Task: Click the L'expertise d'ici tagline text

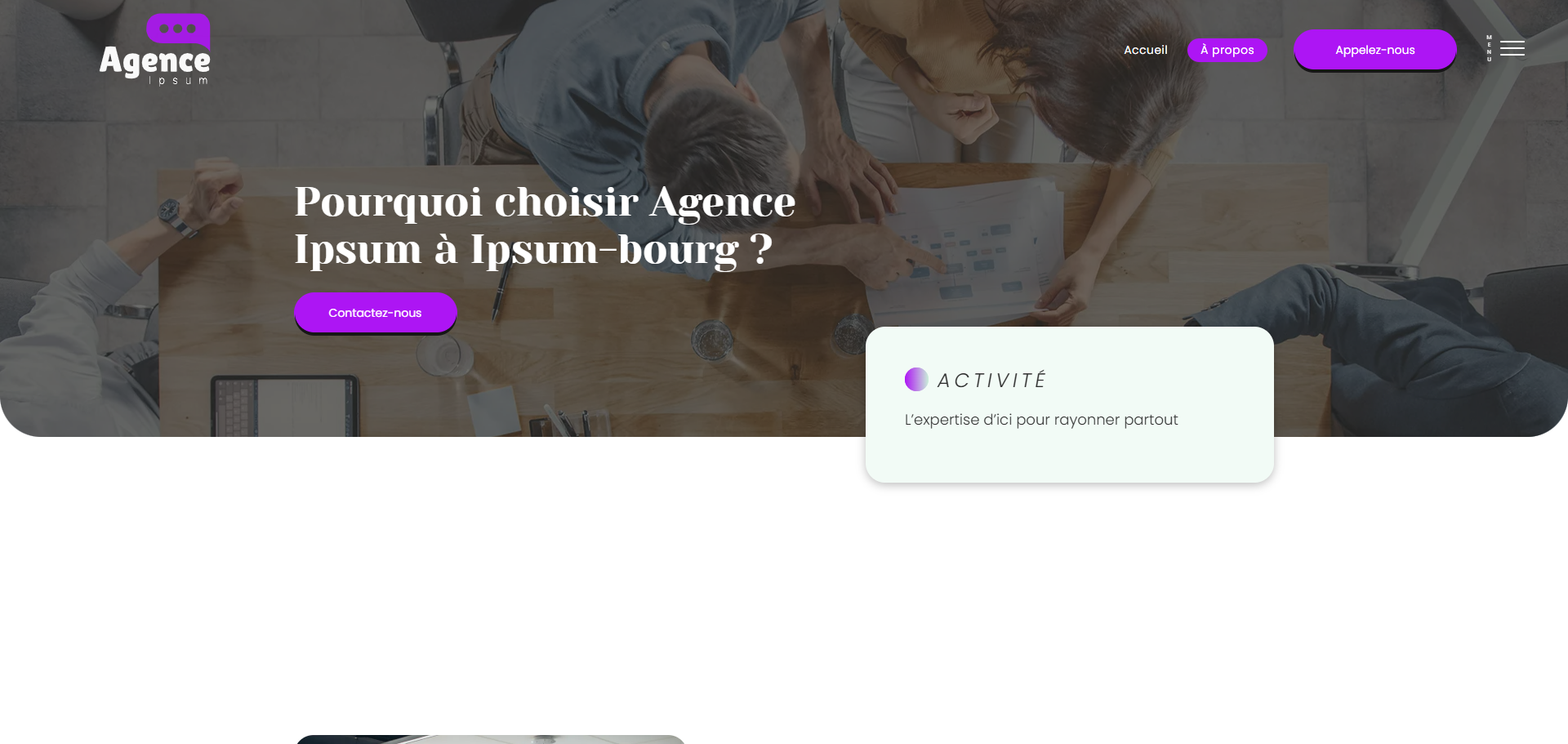Action: pyautogui.click(x=1040, y=420)
